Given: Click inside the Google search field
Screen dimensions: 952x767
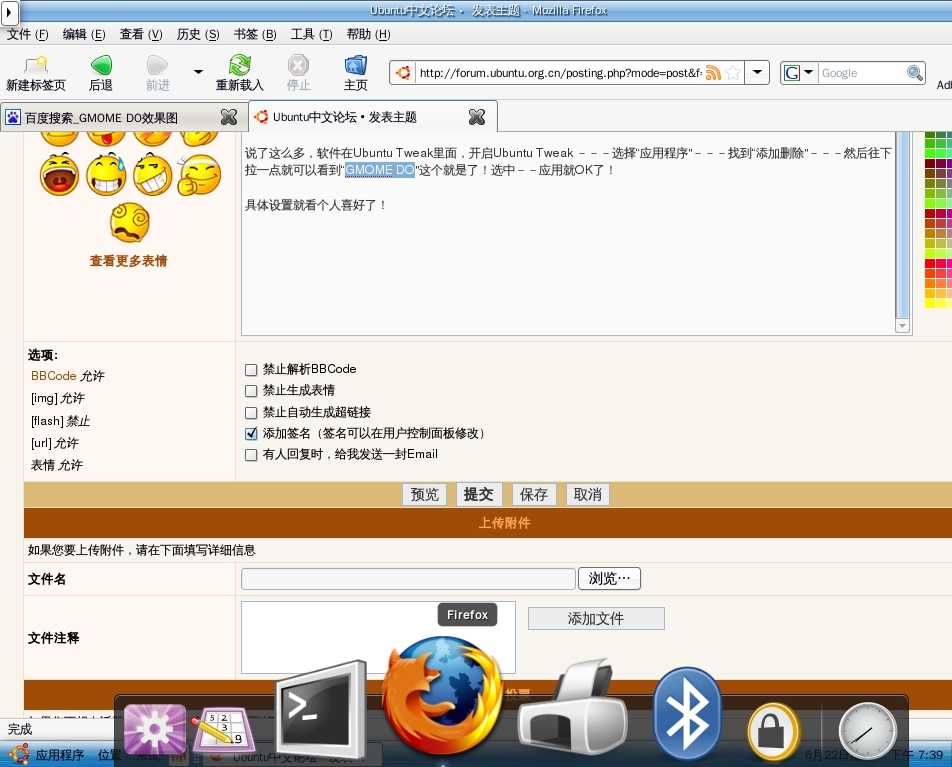Looking at the screenshot, I should 862,73.
